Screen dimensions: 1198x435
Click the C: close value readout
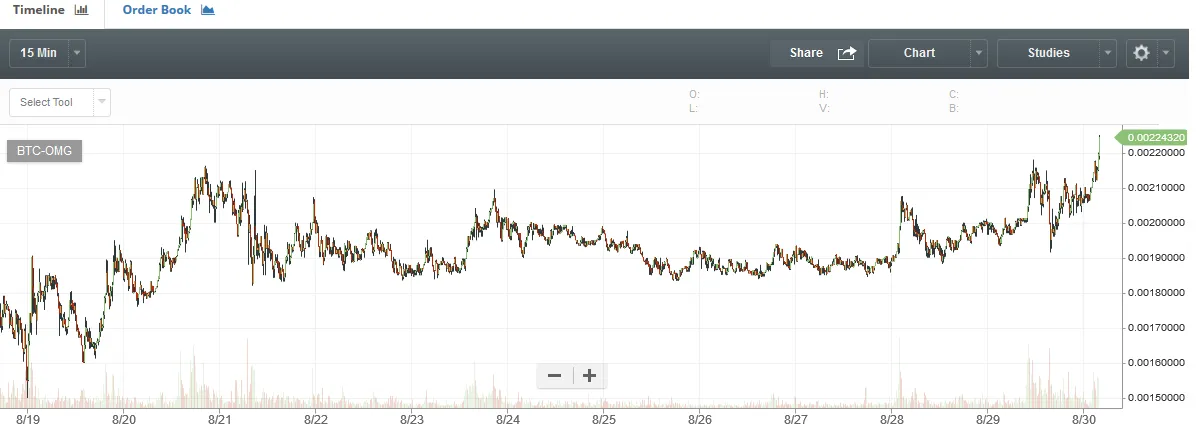[954, 95]
